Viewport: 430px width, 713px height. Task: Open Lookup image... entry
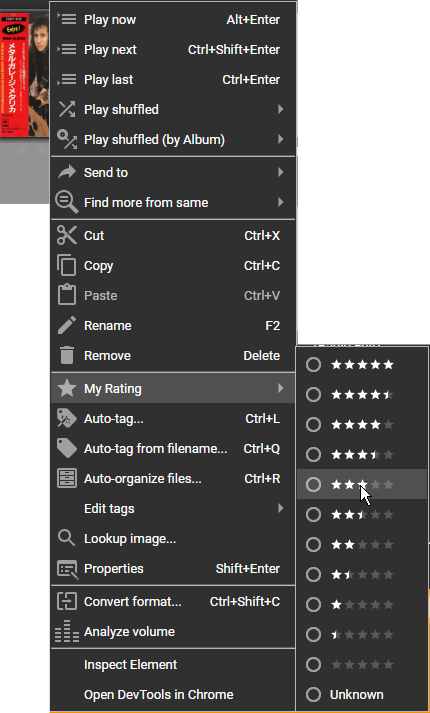pyautogui.click(x=173, y=538)
